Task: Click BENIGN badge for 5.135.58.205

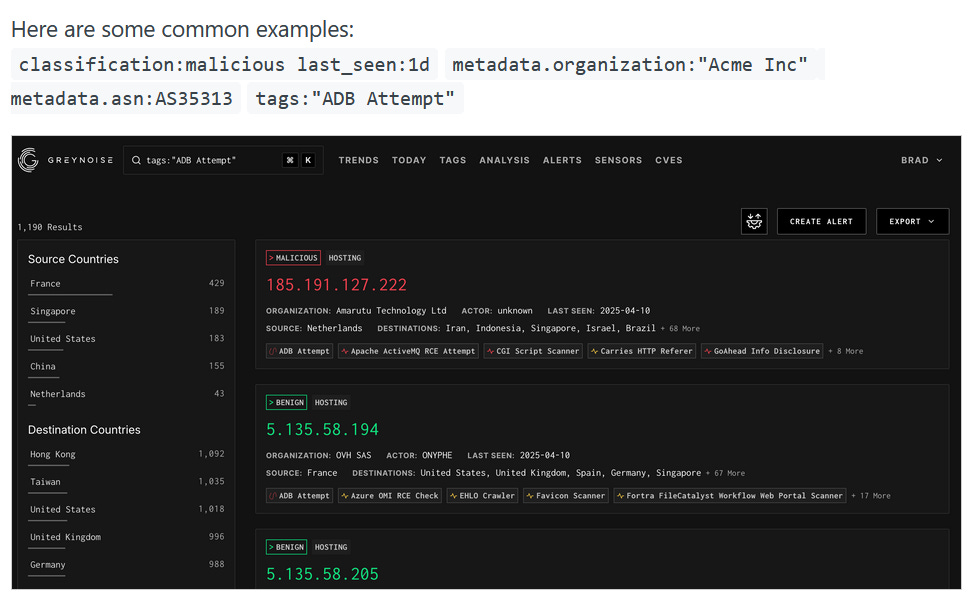Action: 286,547
